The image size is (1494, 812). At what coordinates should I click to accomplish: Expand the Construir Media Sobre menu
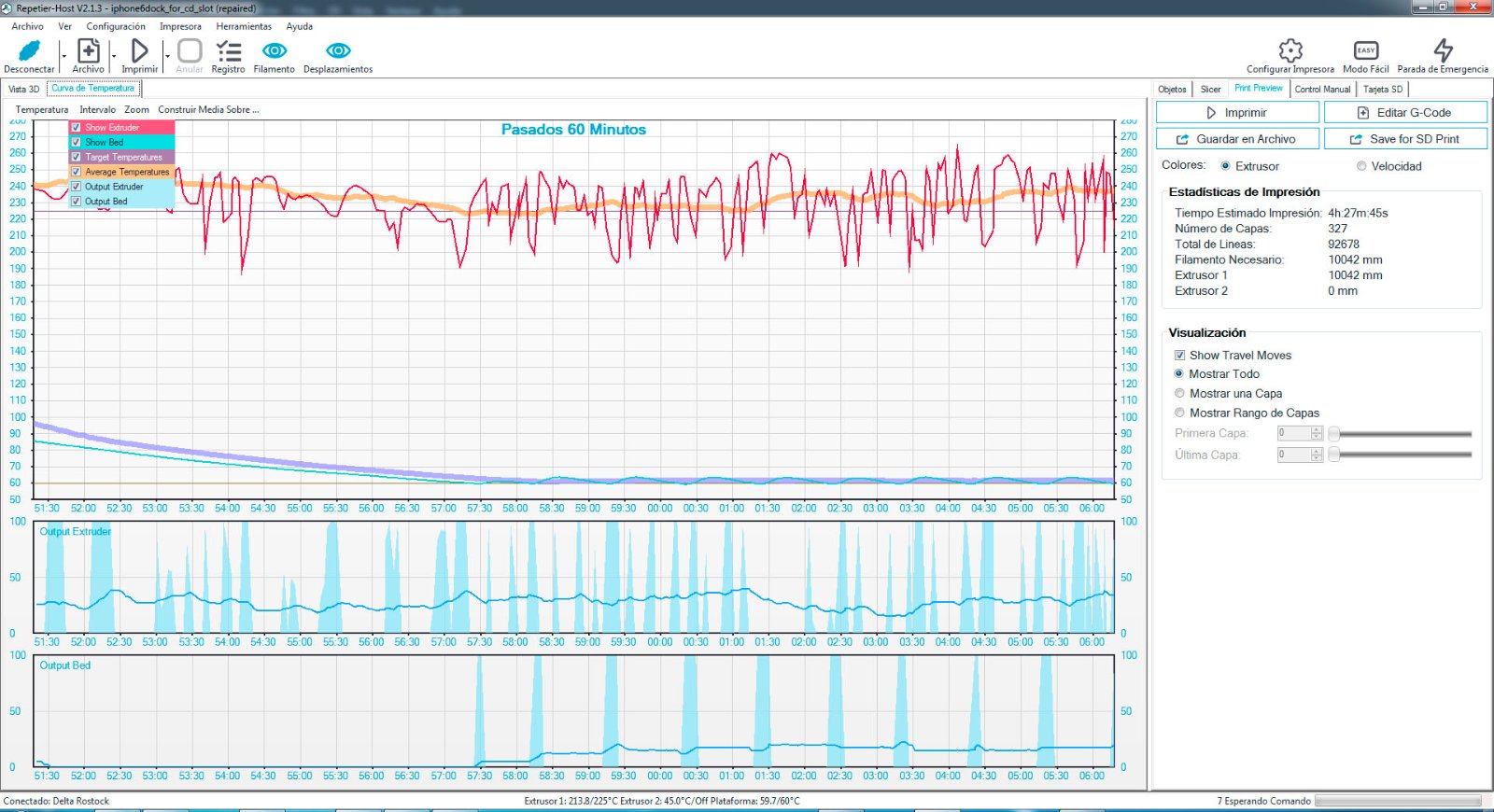tap(208, 110)
